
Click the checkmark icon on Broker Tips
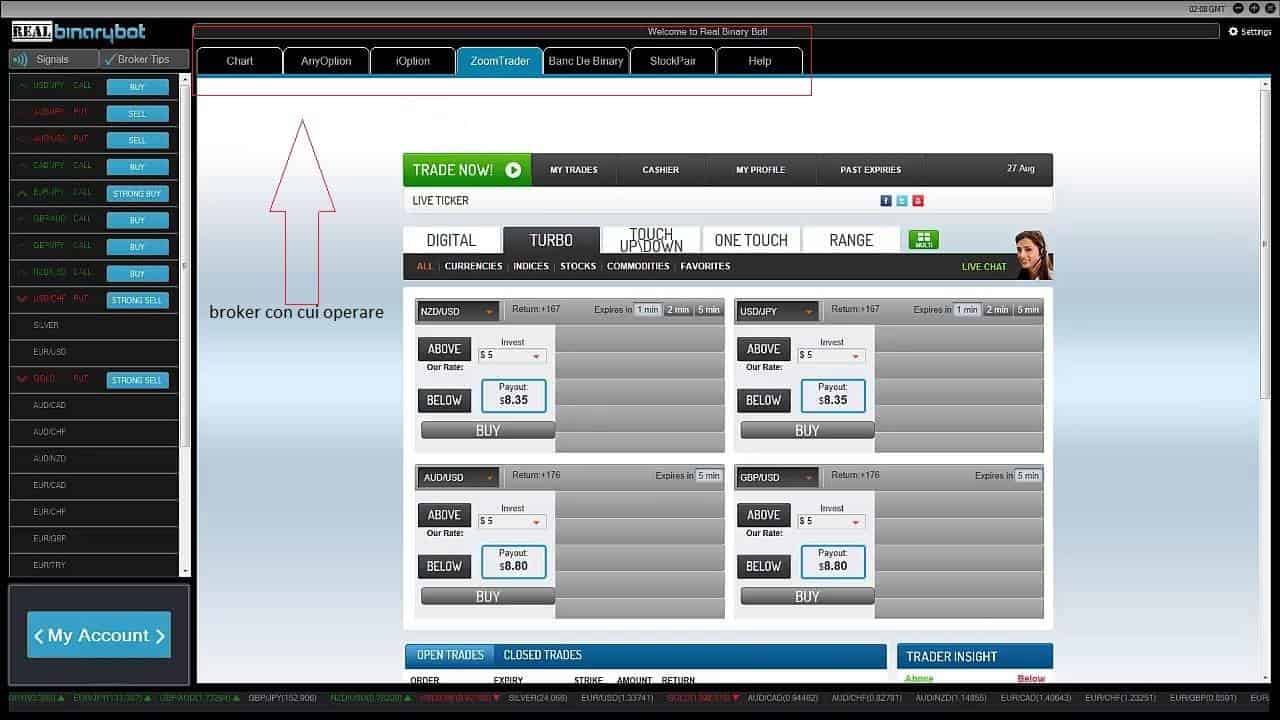[109, 59]
